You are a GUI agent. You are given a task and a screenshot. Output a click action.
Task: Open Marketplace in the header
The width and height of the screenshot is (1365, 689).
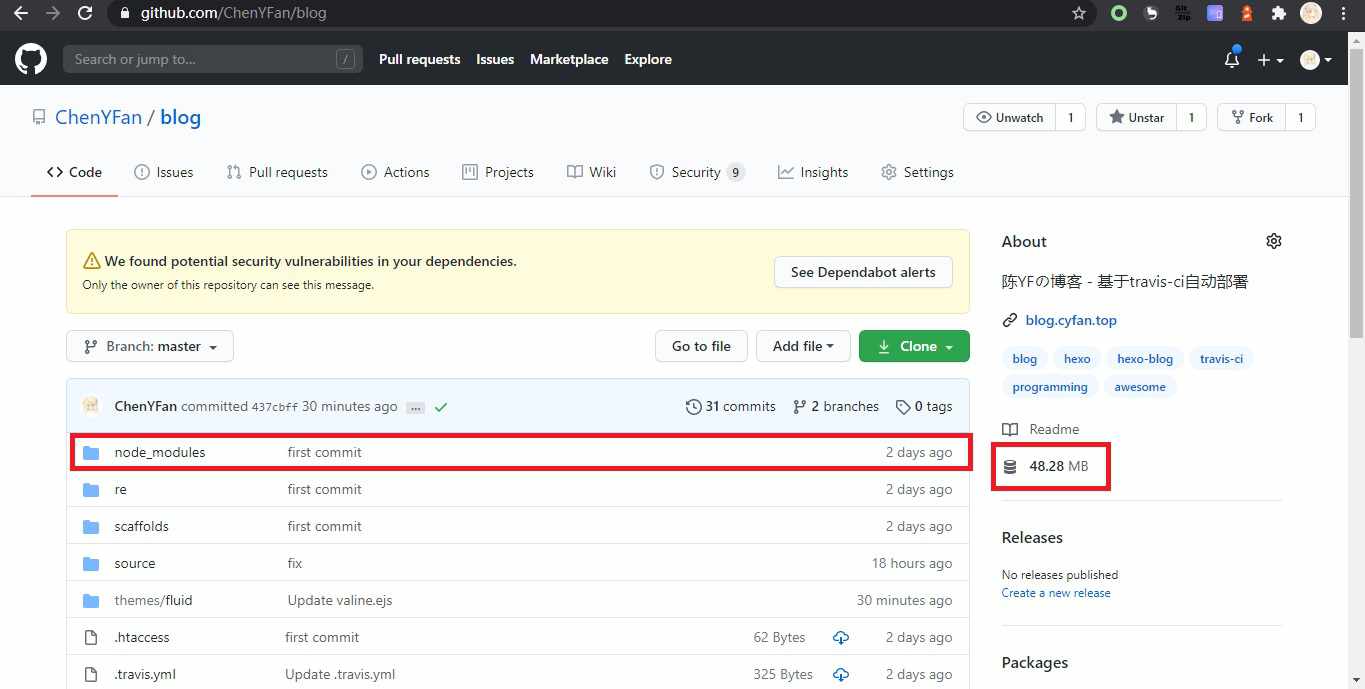[569, 59]
